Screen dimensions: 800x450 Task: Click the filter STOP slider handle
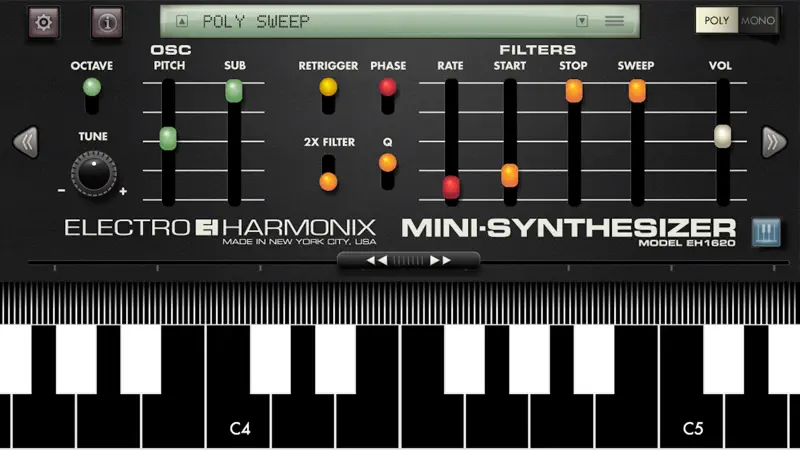(574, 91)
